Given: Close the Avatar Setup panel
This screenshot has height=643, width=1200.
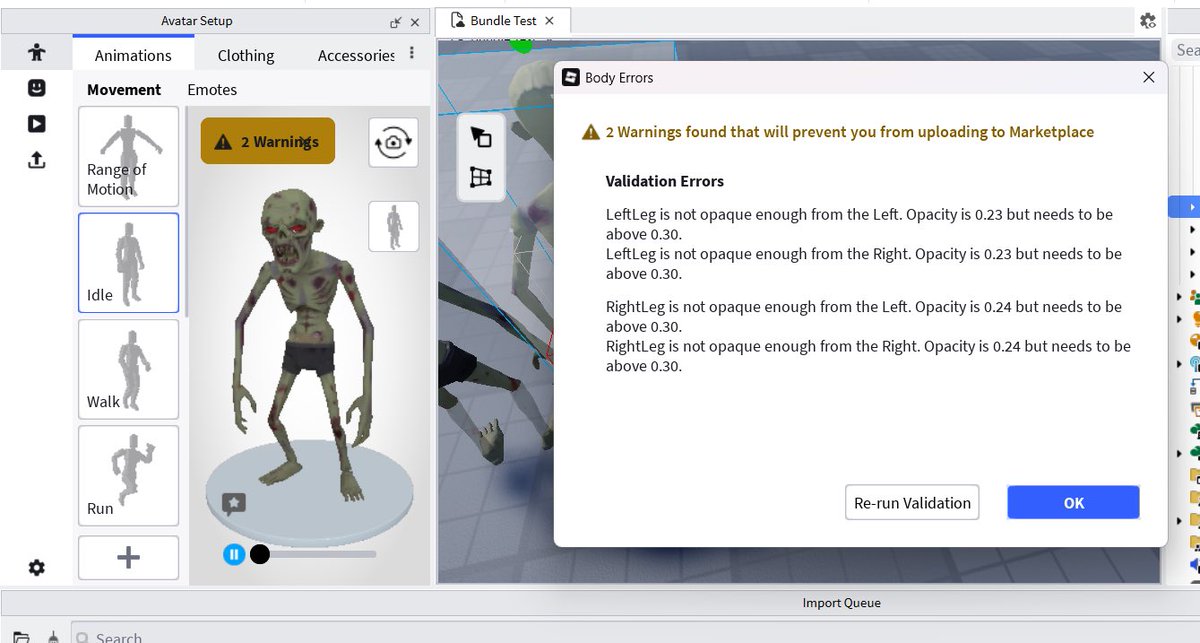Looking at the screenshot, I should pyautogui.click(x=415, y=22).
